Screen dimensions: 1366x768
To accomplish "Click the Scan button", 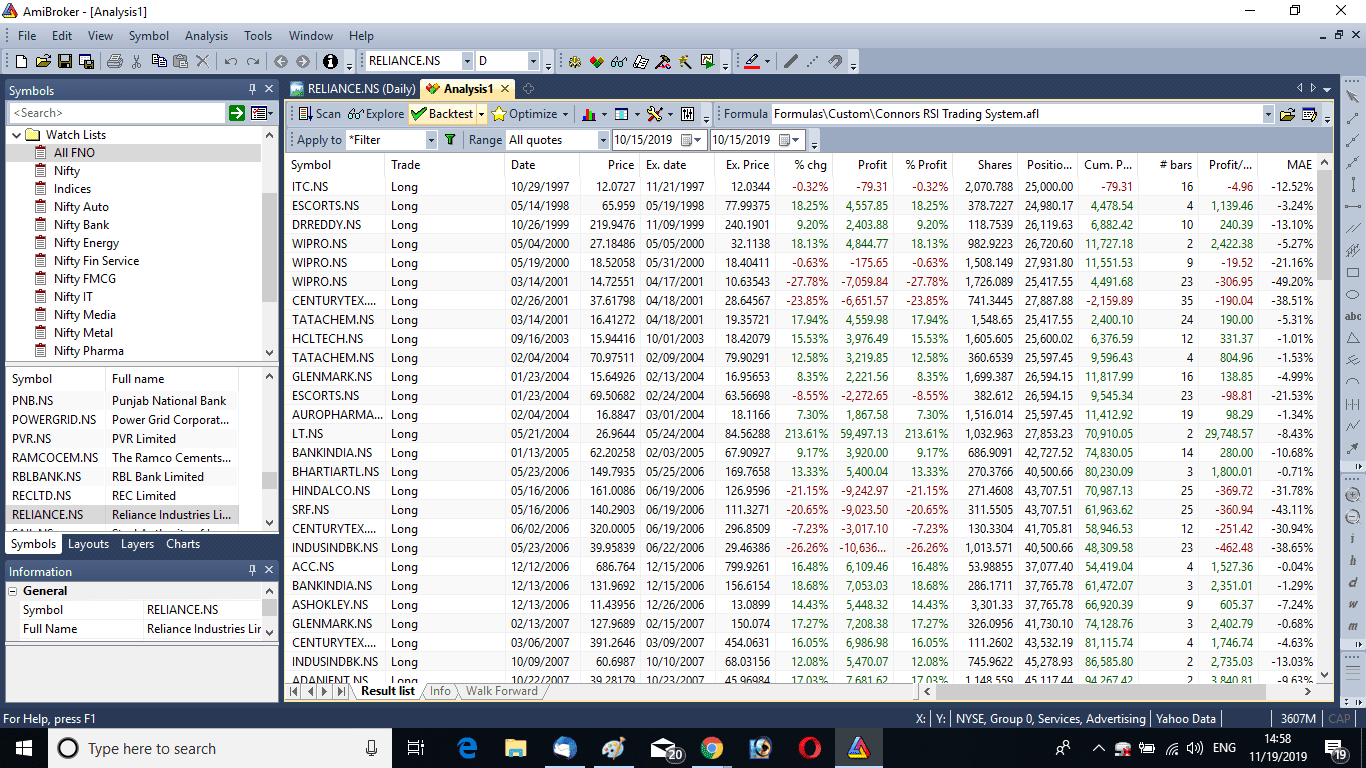I will pos(319,114).
